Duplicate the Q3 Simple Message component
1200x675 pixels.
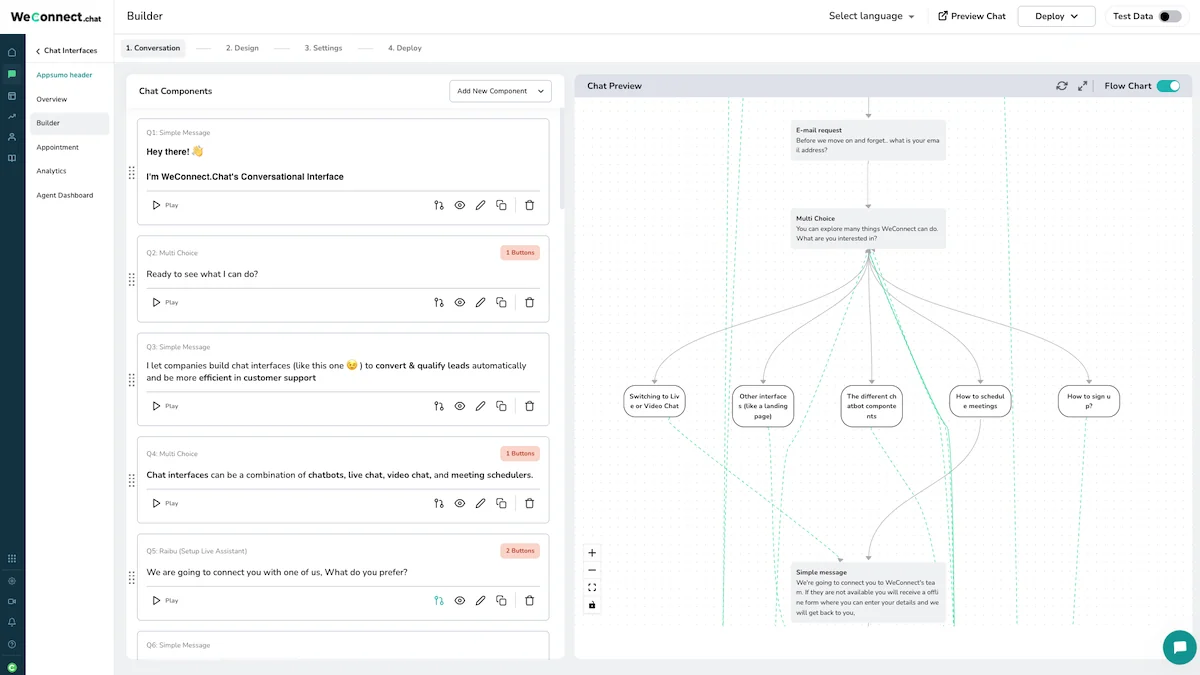(502, 406)
